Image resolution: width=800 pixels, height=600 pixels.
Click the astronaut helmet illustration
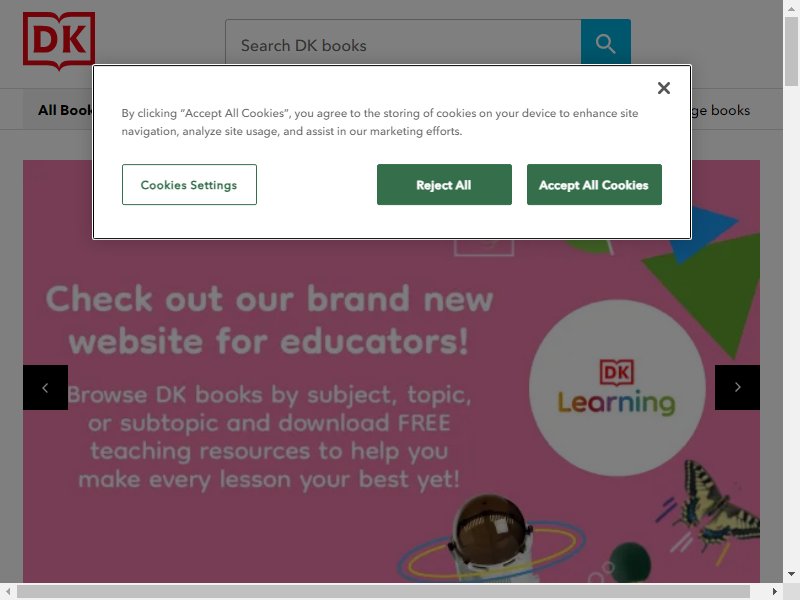coord(491,536)
